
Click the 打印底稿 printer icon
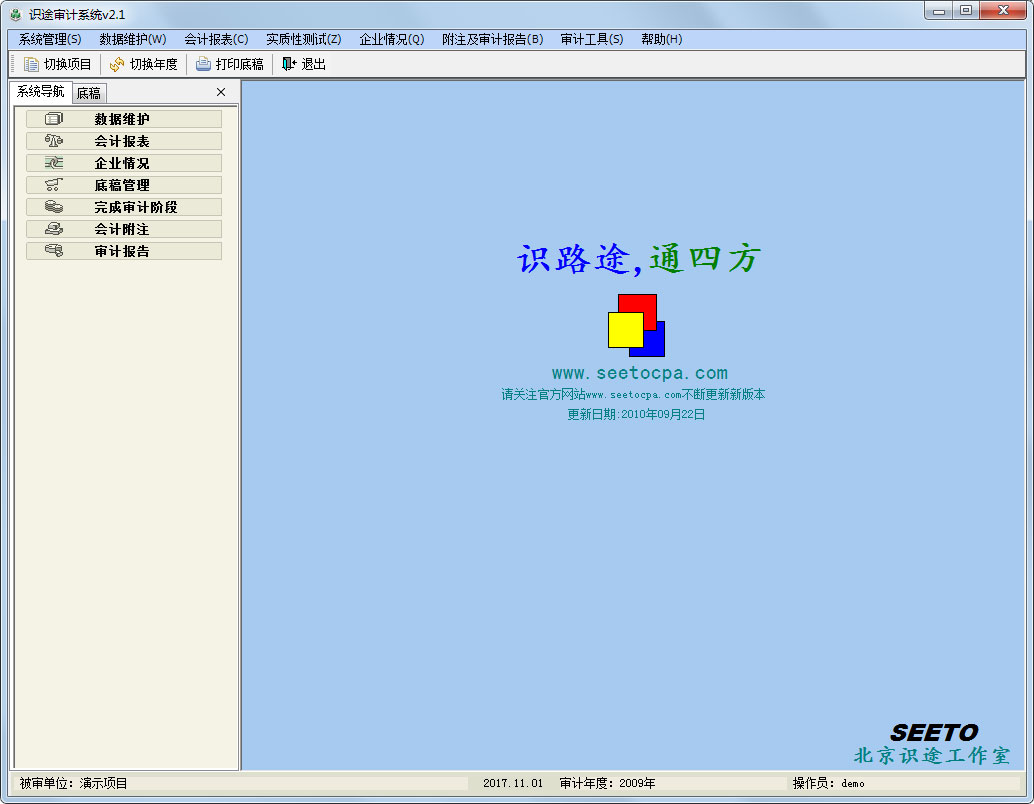203,64
